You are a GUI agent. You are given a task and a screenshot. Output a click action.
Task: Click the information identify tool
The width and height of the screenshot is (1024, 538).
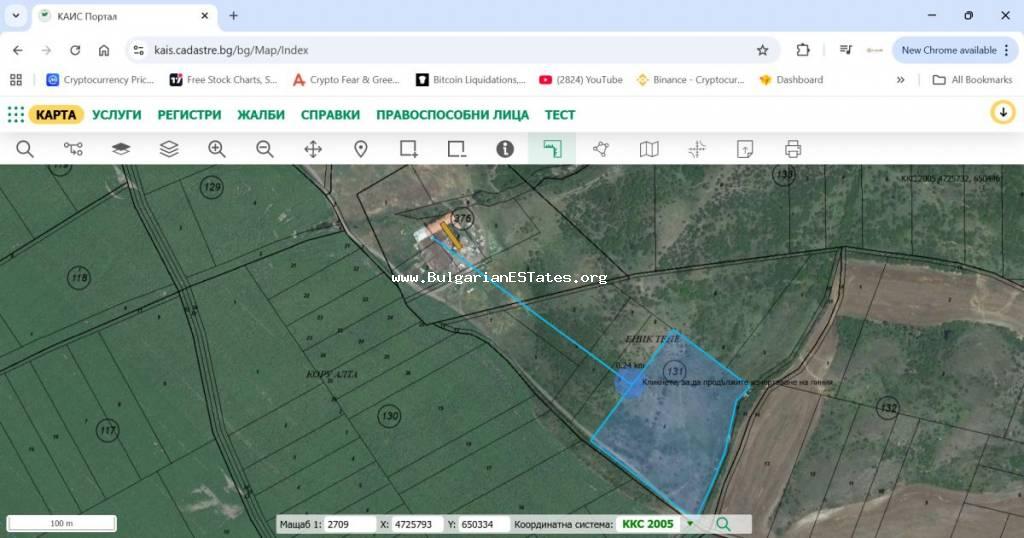tap(505, 149)
